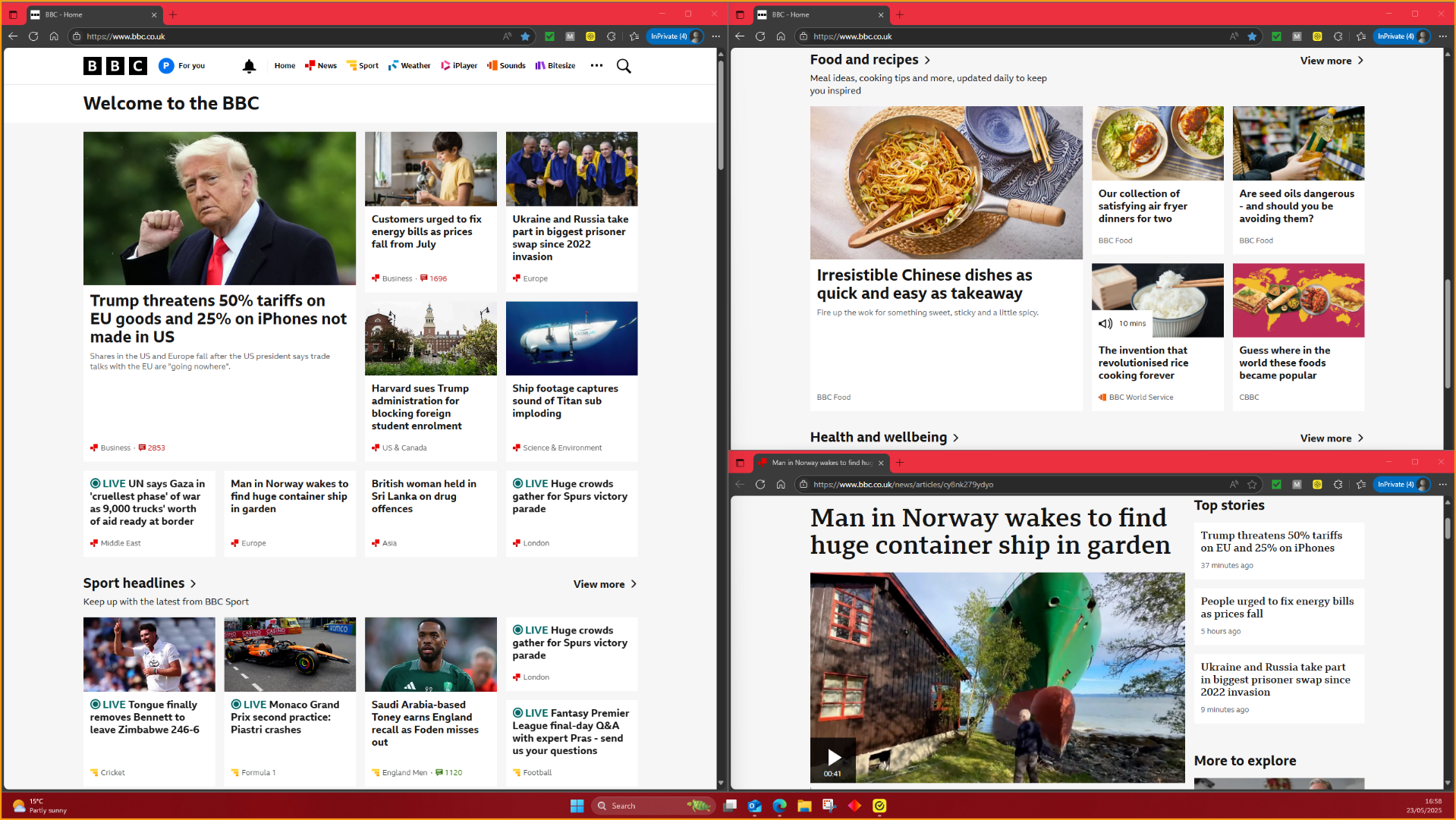Open new tab in left browser window
Image resolution: width=1456 pixels, height=820 pixels.
coord(173,14)
